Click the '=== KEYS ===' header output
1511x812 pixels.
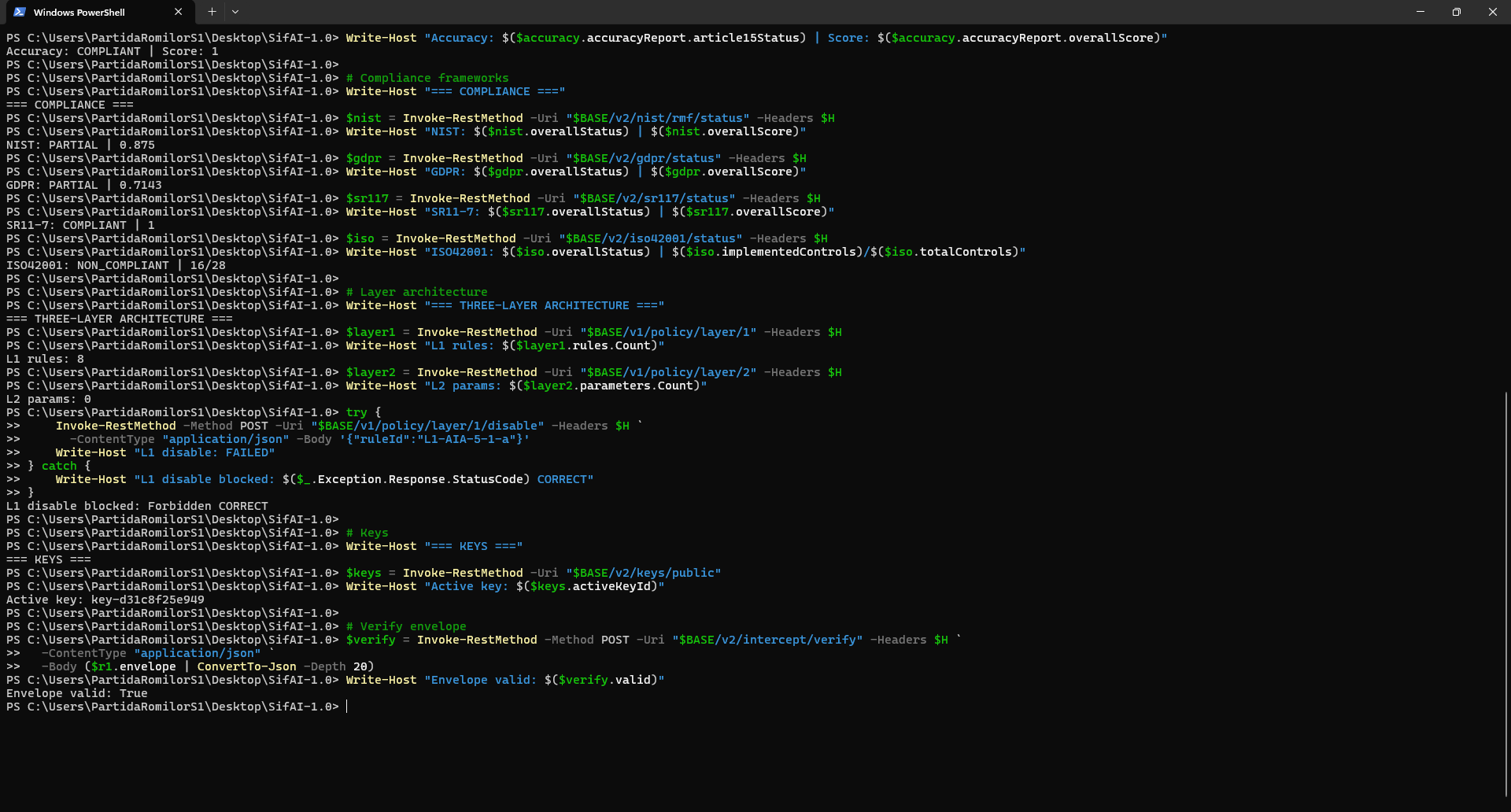pos(47,559)
